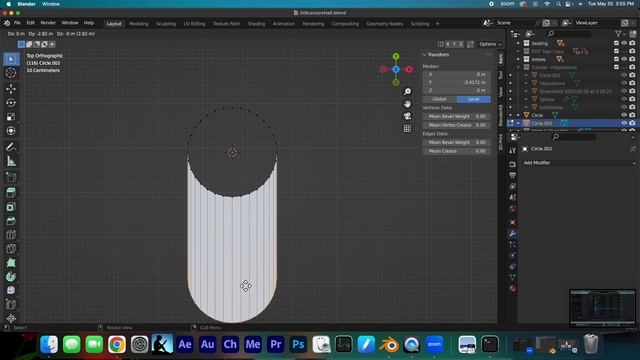The image size is (640, 360).
Task: Click the pan view hand icon
Action: (407, 104)
